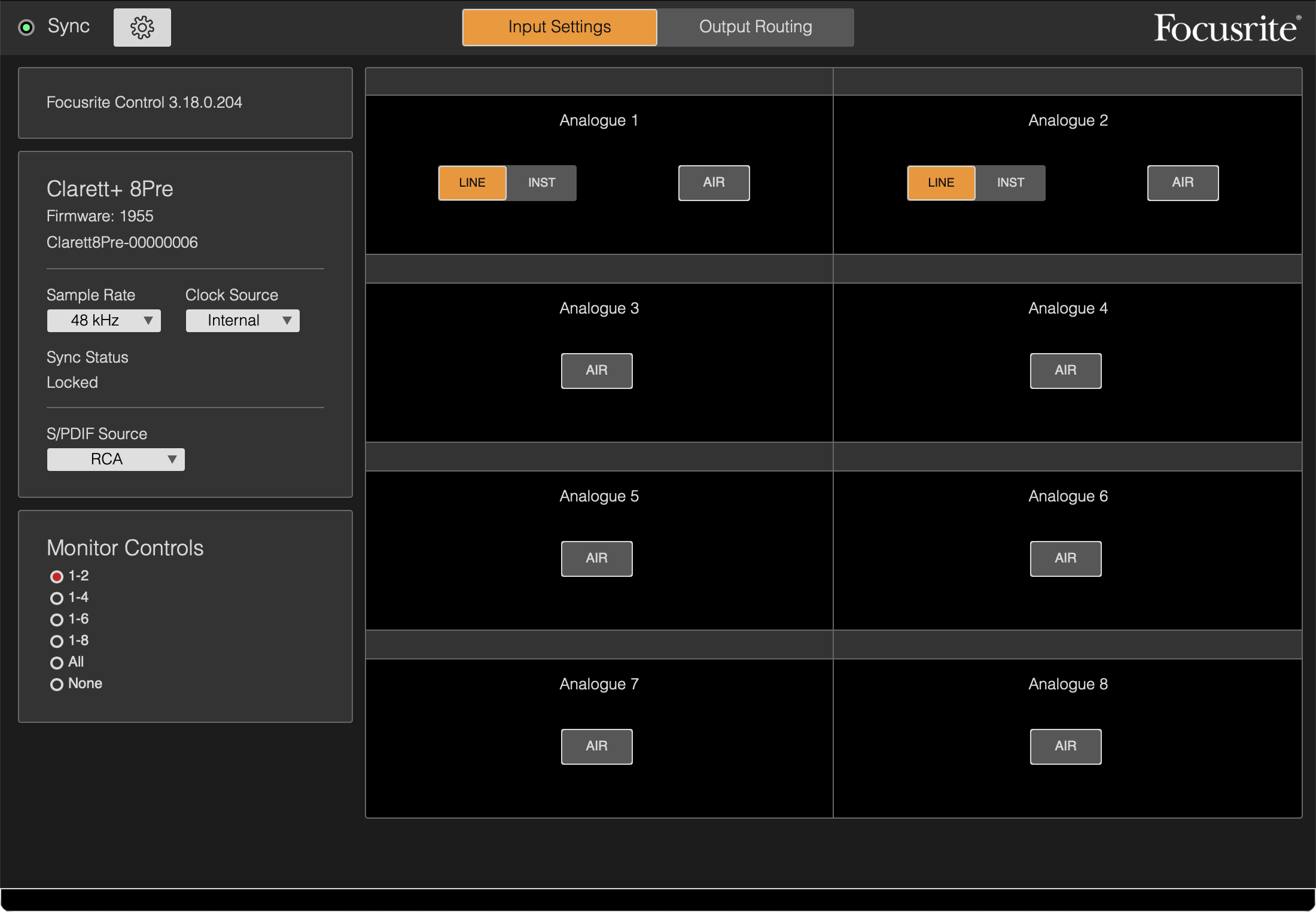Click the Sync label at top left
This screenshot has width=1316, height=912.
pyautogui.click(x=69, y=26)
